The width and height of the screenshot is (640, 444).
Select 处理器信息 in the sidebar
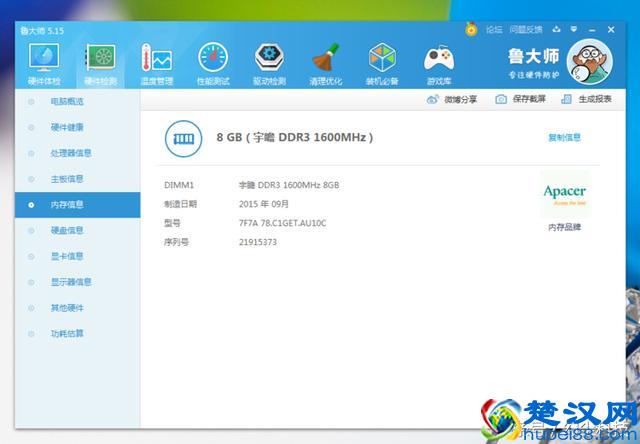78,153
